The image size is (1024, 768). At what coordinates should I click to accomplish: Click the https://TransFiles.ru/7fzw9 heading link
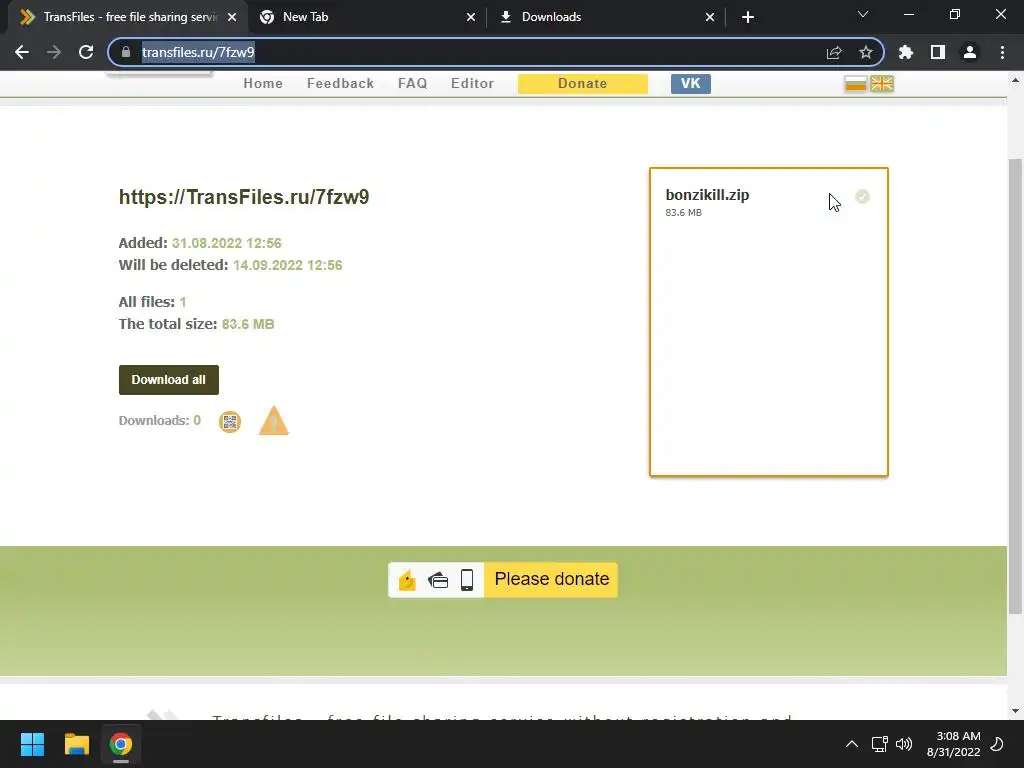coord(244,197)
